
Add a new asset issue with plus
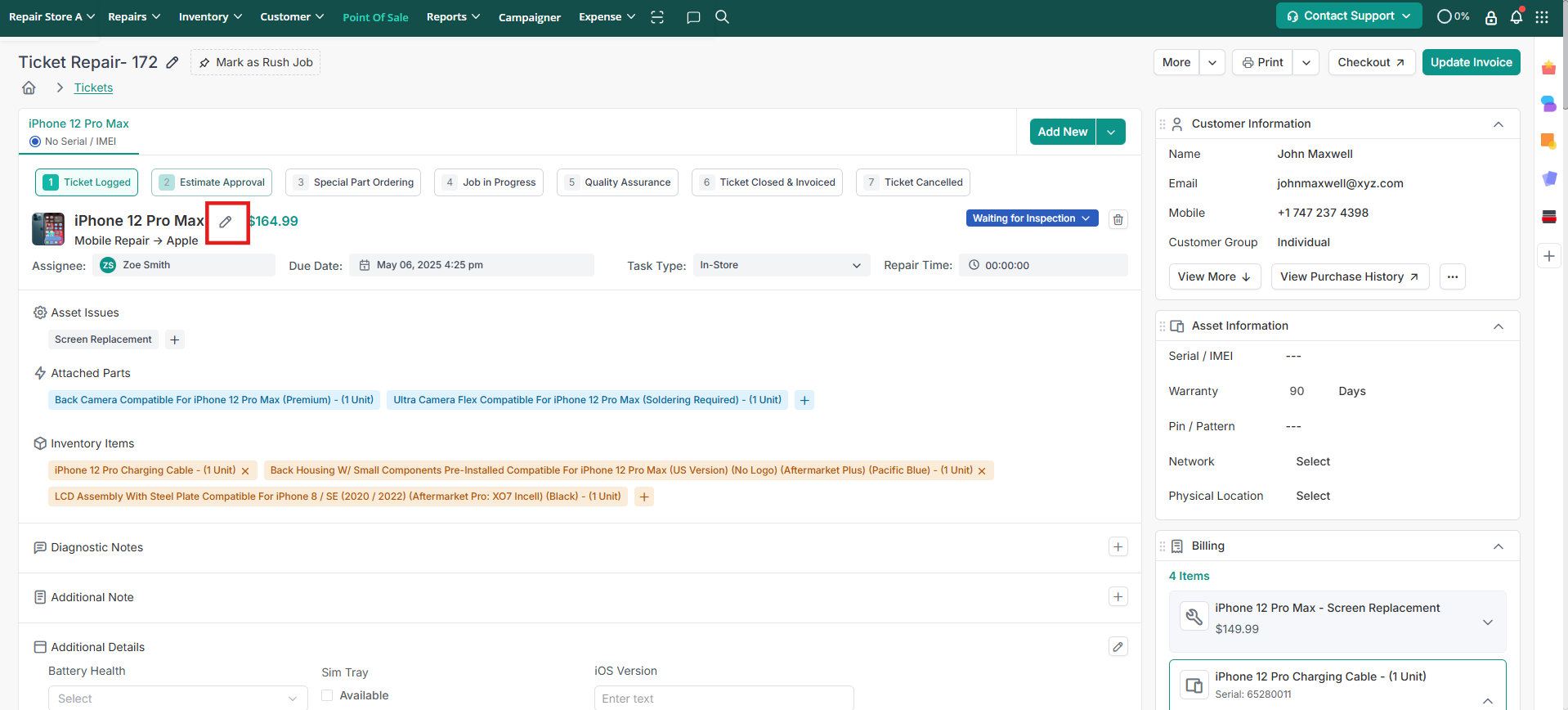point(175,339)
